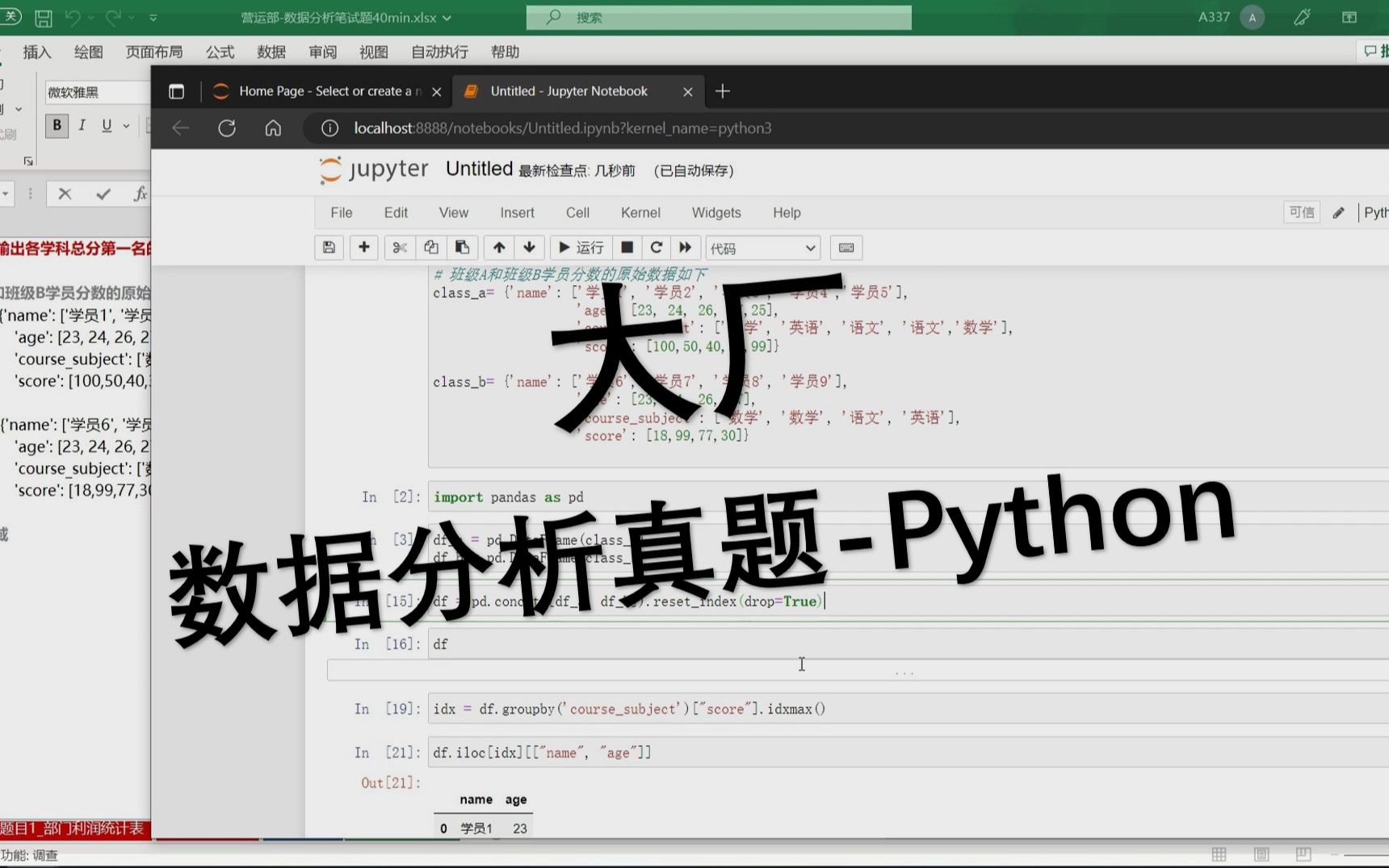Insert a cell below with the plus icon
Image resolution: width=1389 pixels, height=868 pixels.
point(363,248)
